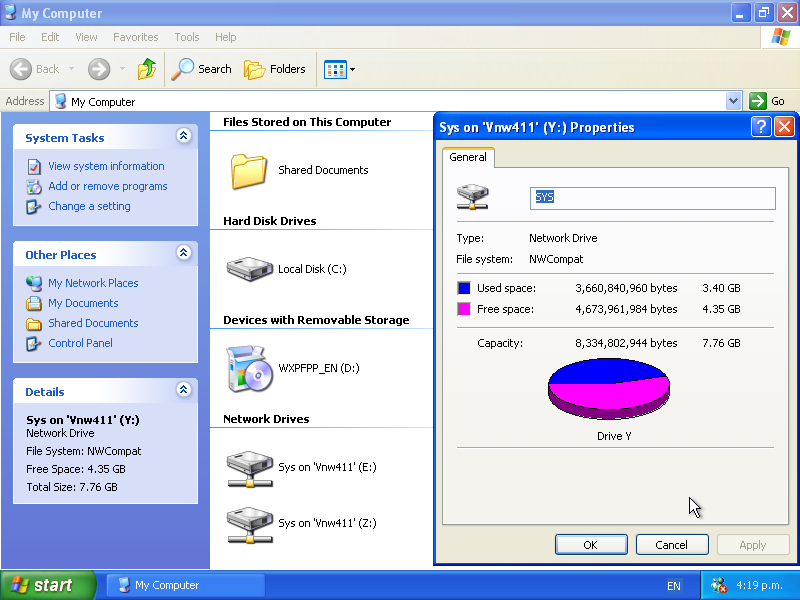Close the Properties dialog
The height and width of the screenshot is (600, 800).
pos(784,127)
